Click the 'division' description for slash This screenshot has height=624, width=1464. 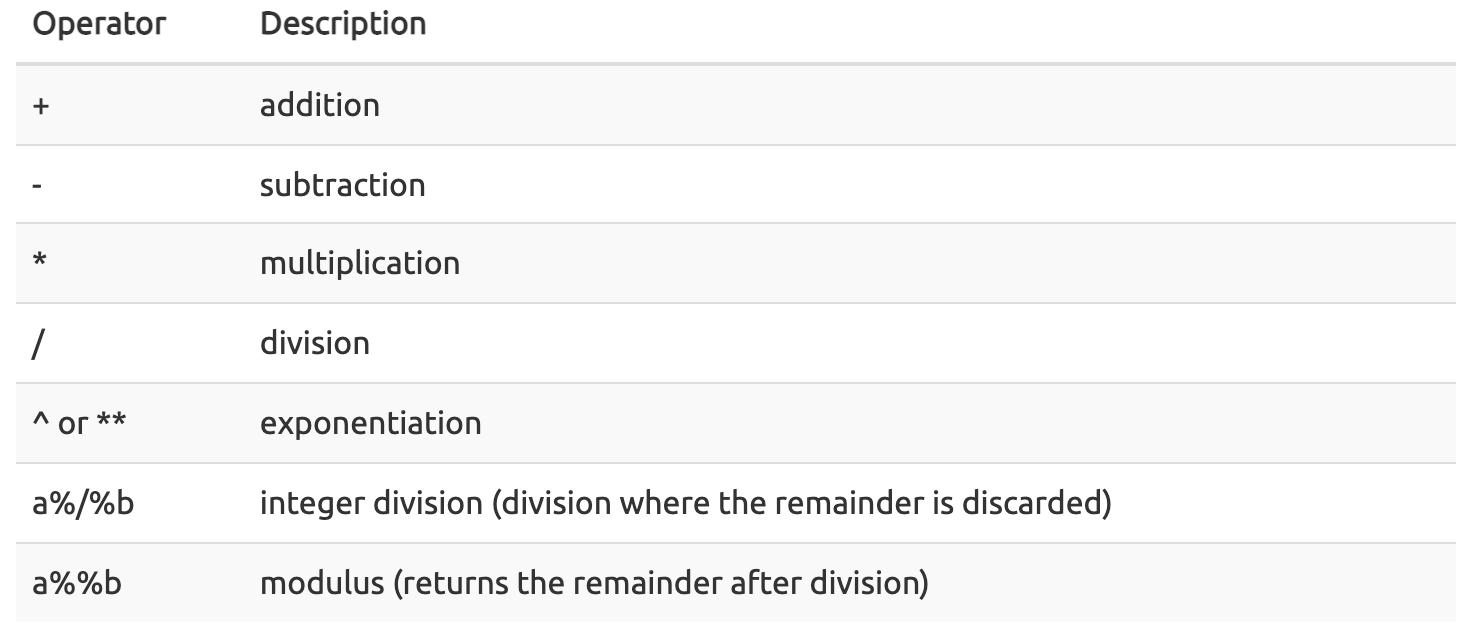click(x=315, y=343)
